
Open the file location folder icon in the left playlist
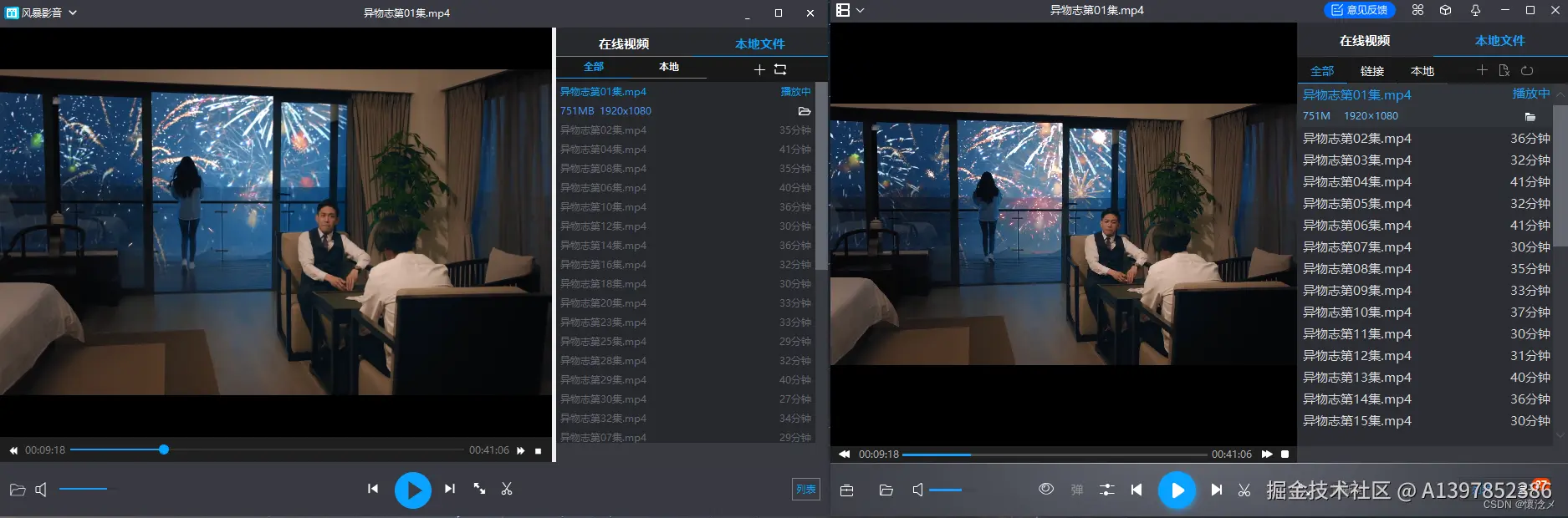(x=804, y=111)
